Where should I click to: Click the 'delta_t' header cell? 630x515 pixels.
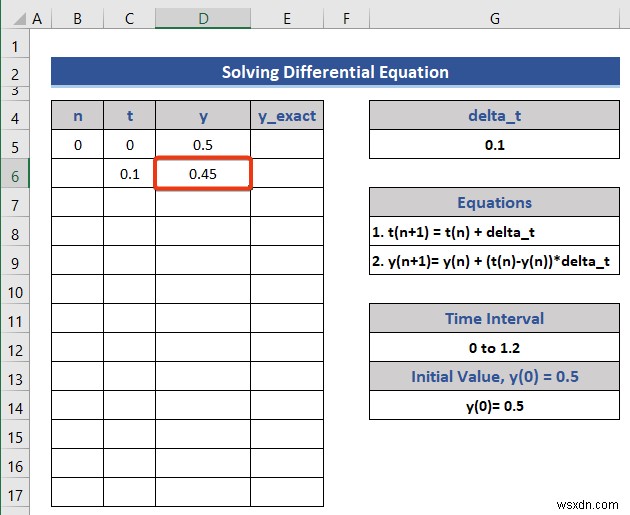pyautogui.click(x=495, y=115)
